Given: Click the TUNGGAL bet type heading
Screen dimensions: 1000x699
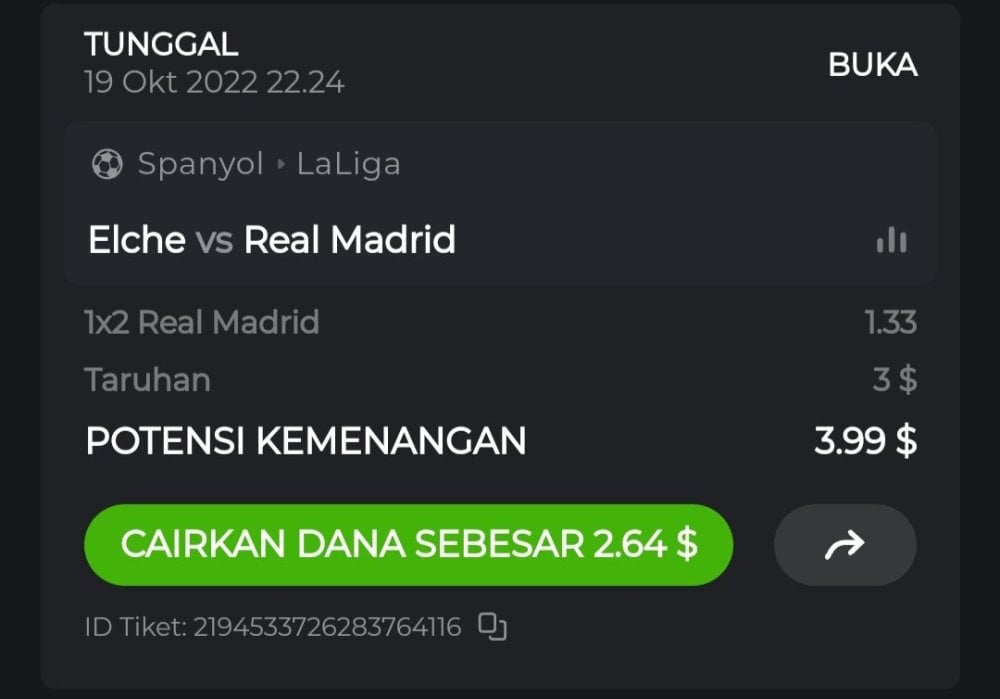Looking at the screenshot, I should tap(161, 44).
